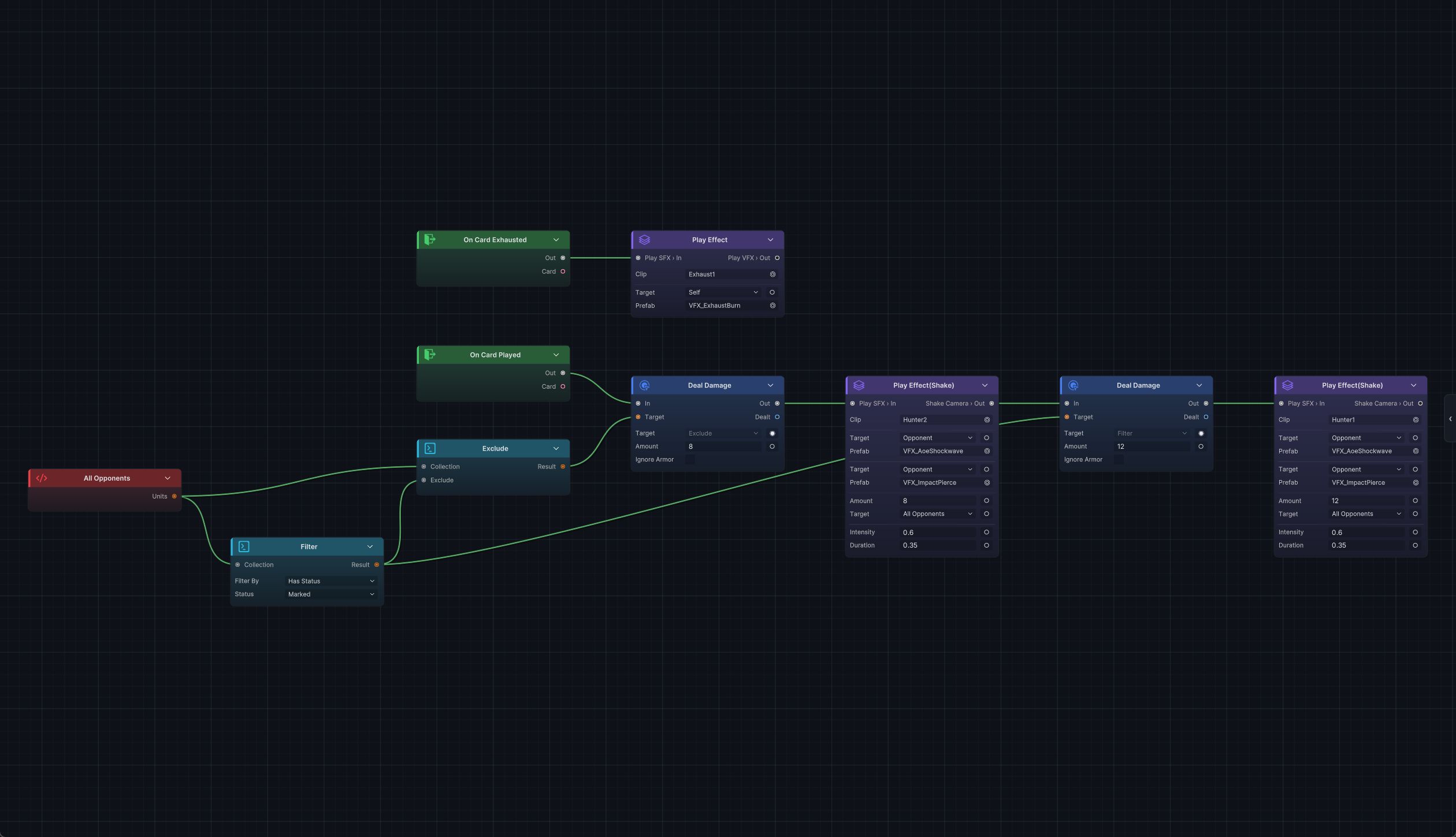Viewport: 1456px width, 837px height.
Task: Click the On Card Played event icon
Action: (x=429, y=355)
